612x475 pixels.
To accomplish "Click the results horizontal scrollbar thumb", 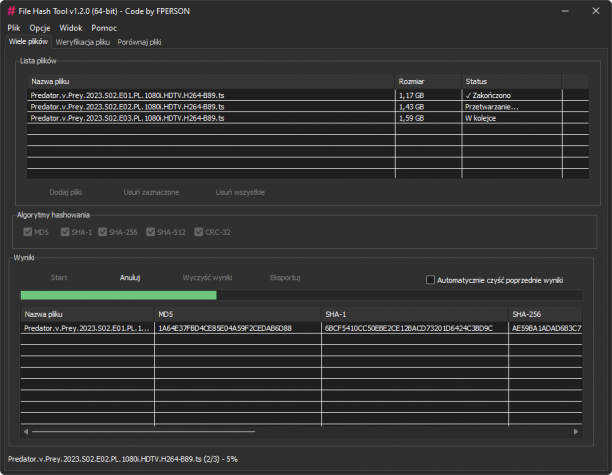I will [144, 432].
